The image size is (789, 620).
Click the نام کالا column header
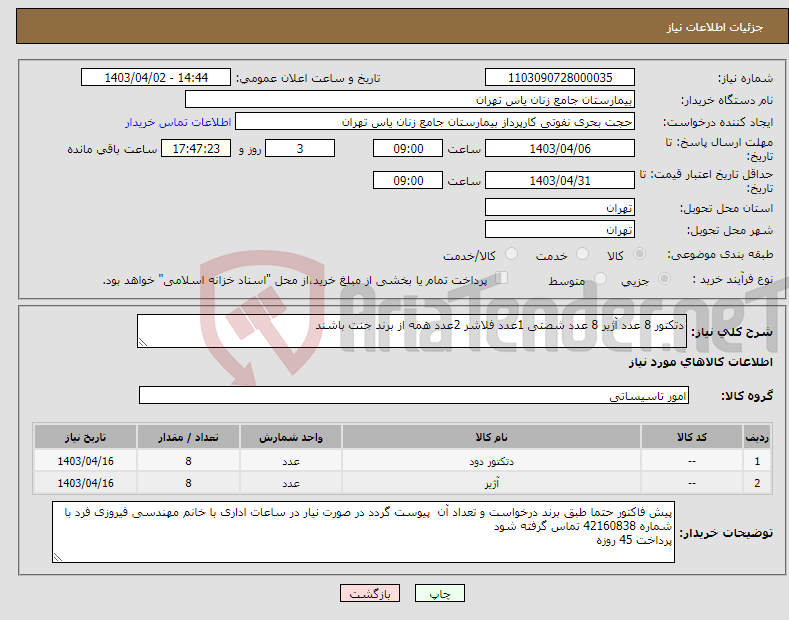pos(491,437)
